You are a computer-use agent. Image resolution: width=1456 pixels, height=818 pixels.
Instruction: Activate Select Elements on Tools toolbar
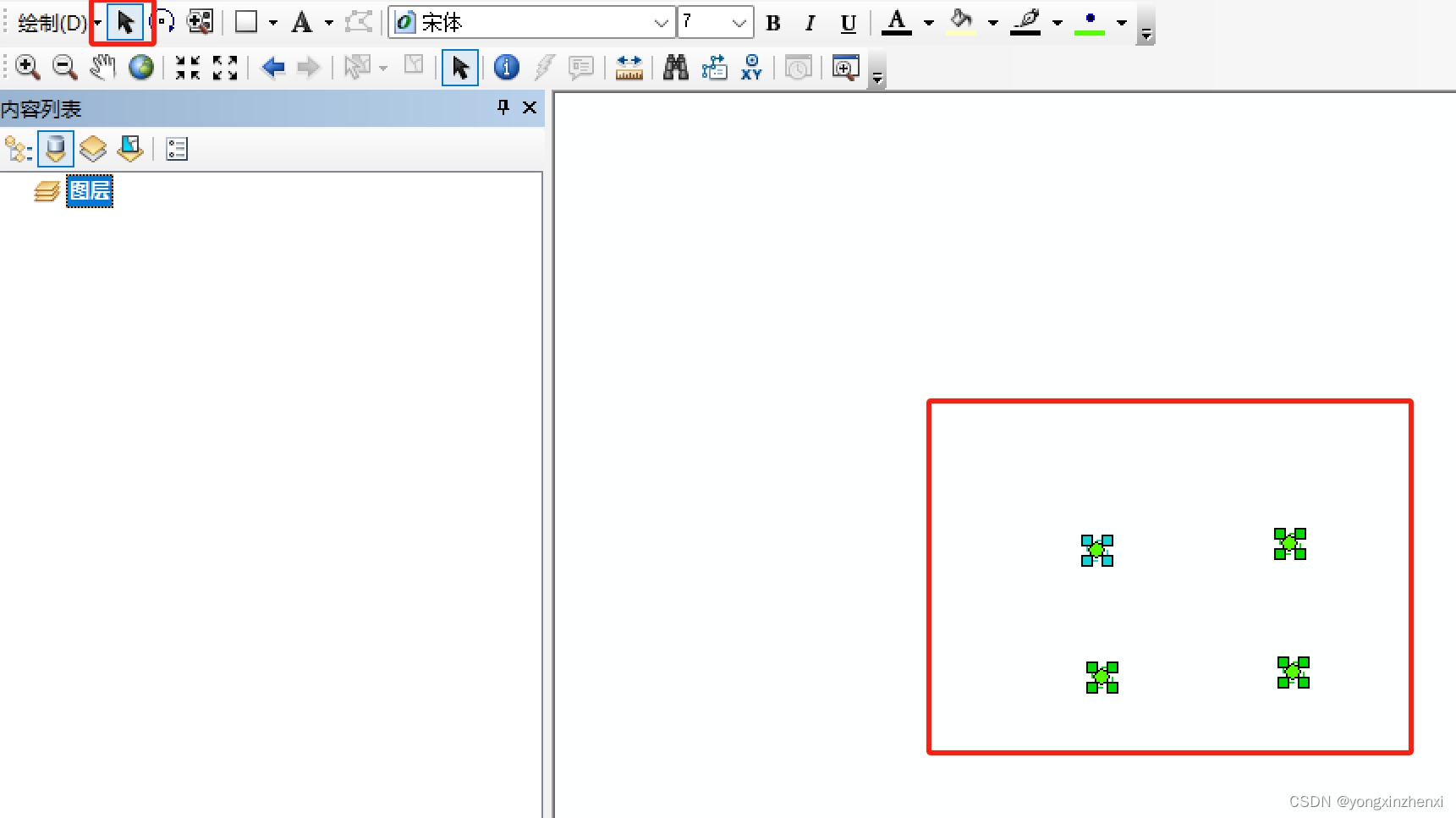(460, 68)
